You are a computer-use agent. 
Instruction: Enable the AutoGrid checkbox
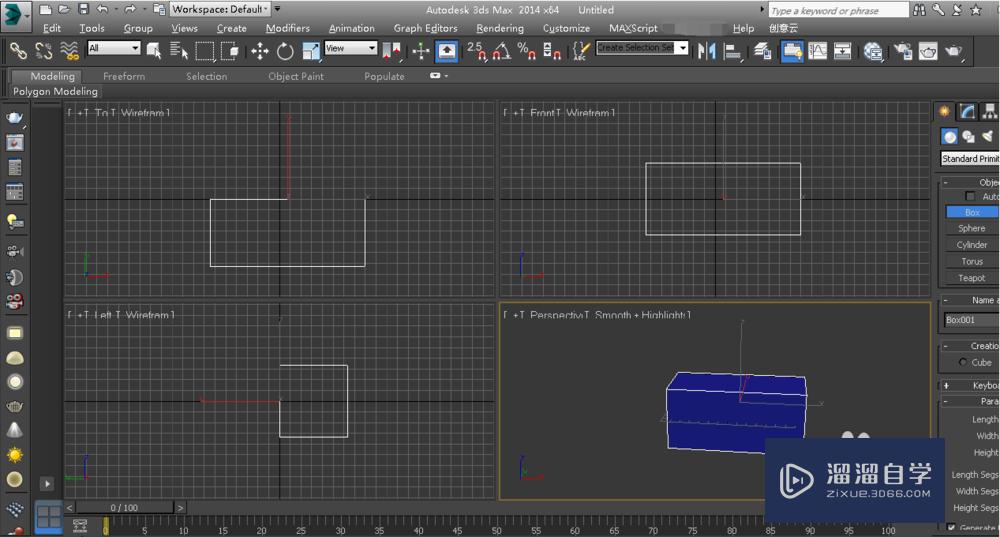[969, 197]
